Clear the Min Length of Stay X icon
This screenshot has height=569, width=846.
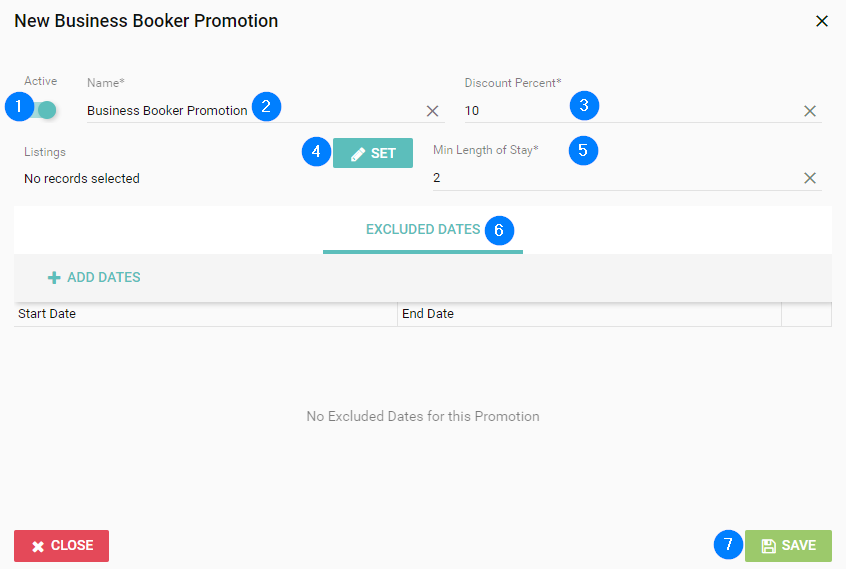coord(809,178)
